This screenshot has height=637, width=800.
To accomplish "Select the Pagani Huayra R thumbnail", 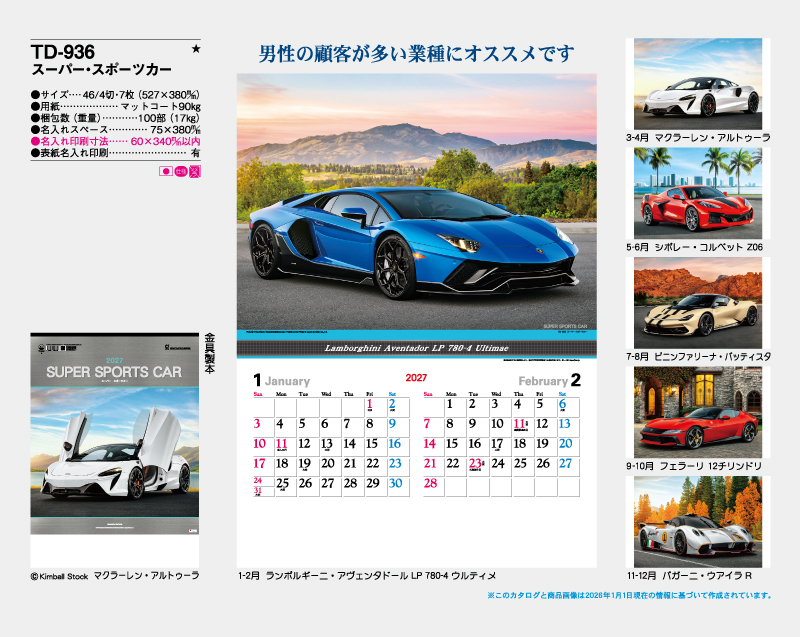I will (698, 522).
